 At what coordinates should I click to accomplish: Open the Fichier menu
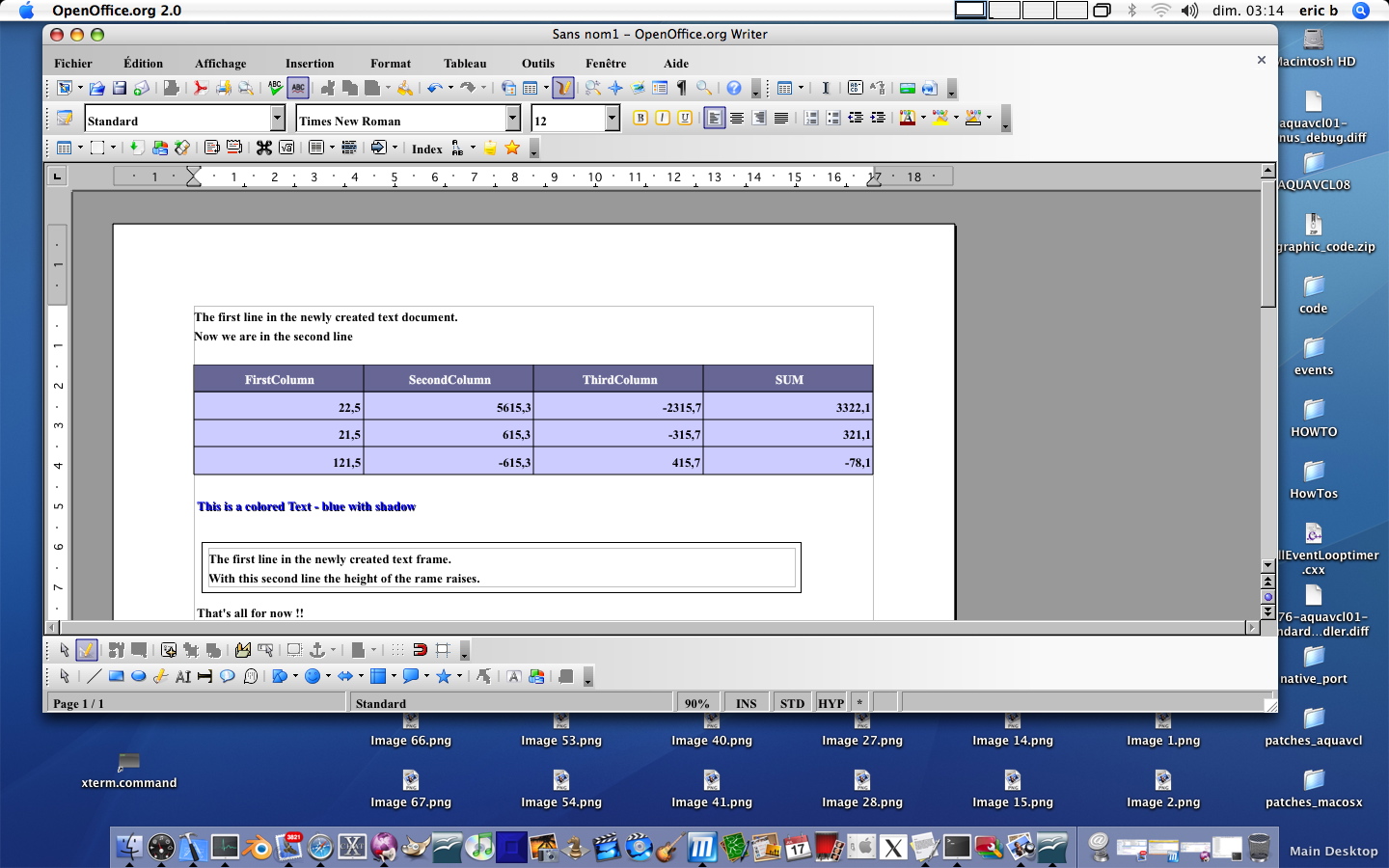point(73,64)
